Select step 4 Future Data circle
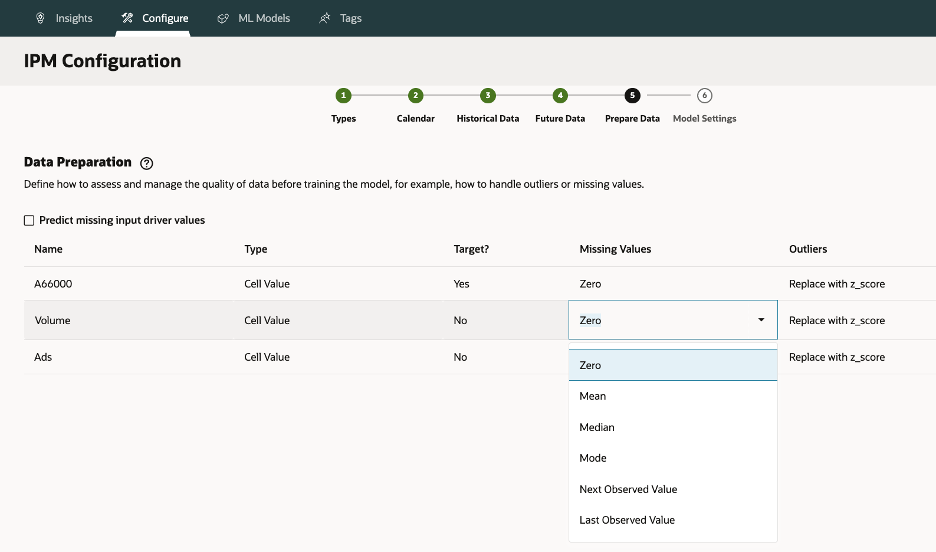This screenshot has width=936, height=552. tap(560, 96)
